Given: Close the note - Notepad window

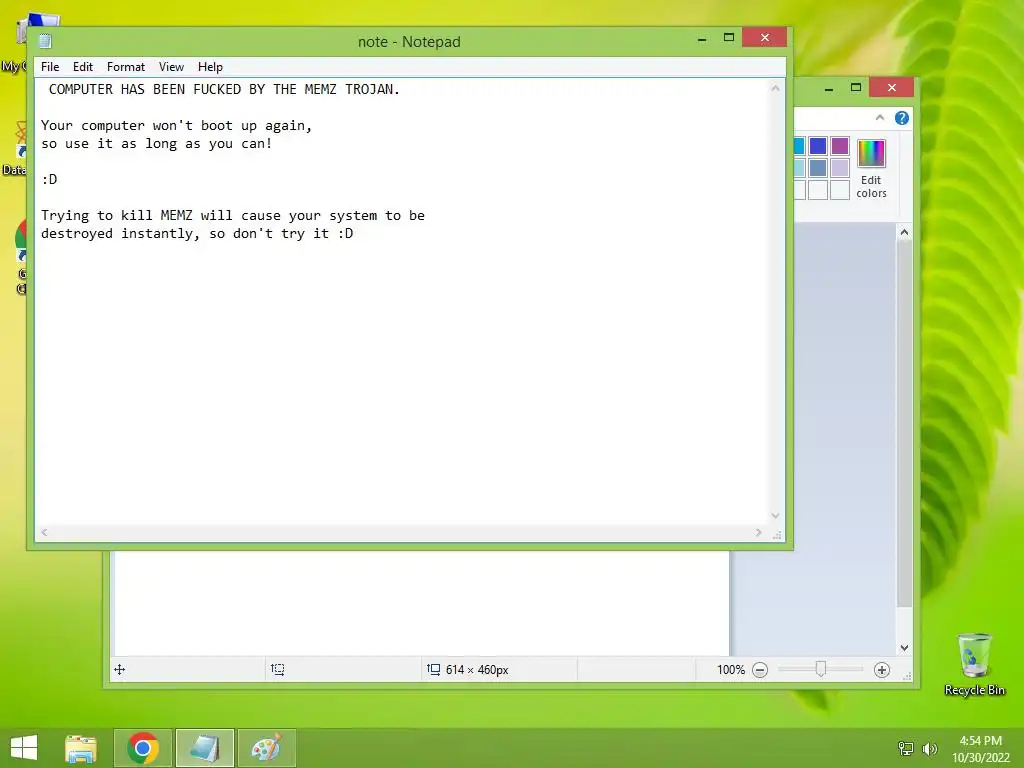Looking at the screenshot, I should click(764, 38).
